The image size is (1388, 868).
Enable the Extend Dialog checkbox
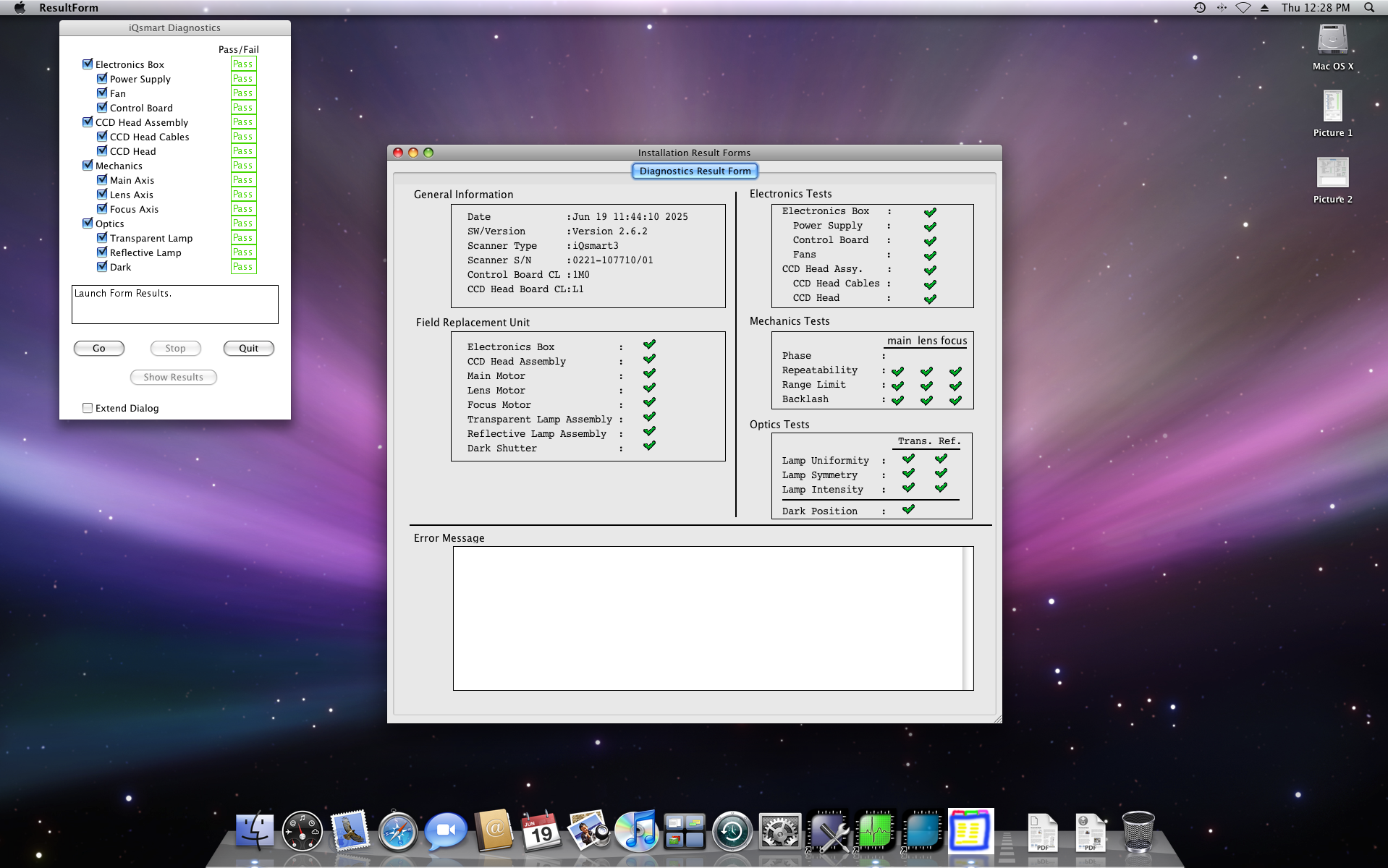[x=88, y=408]
